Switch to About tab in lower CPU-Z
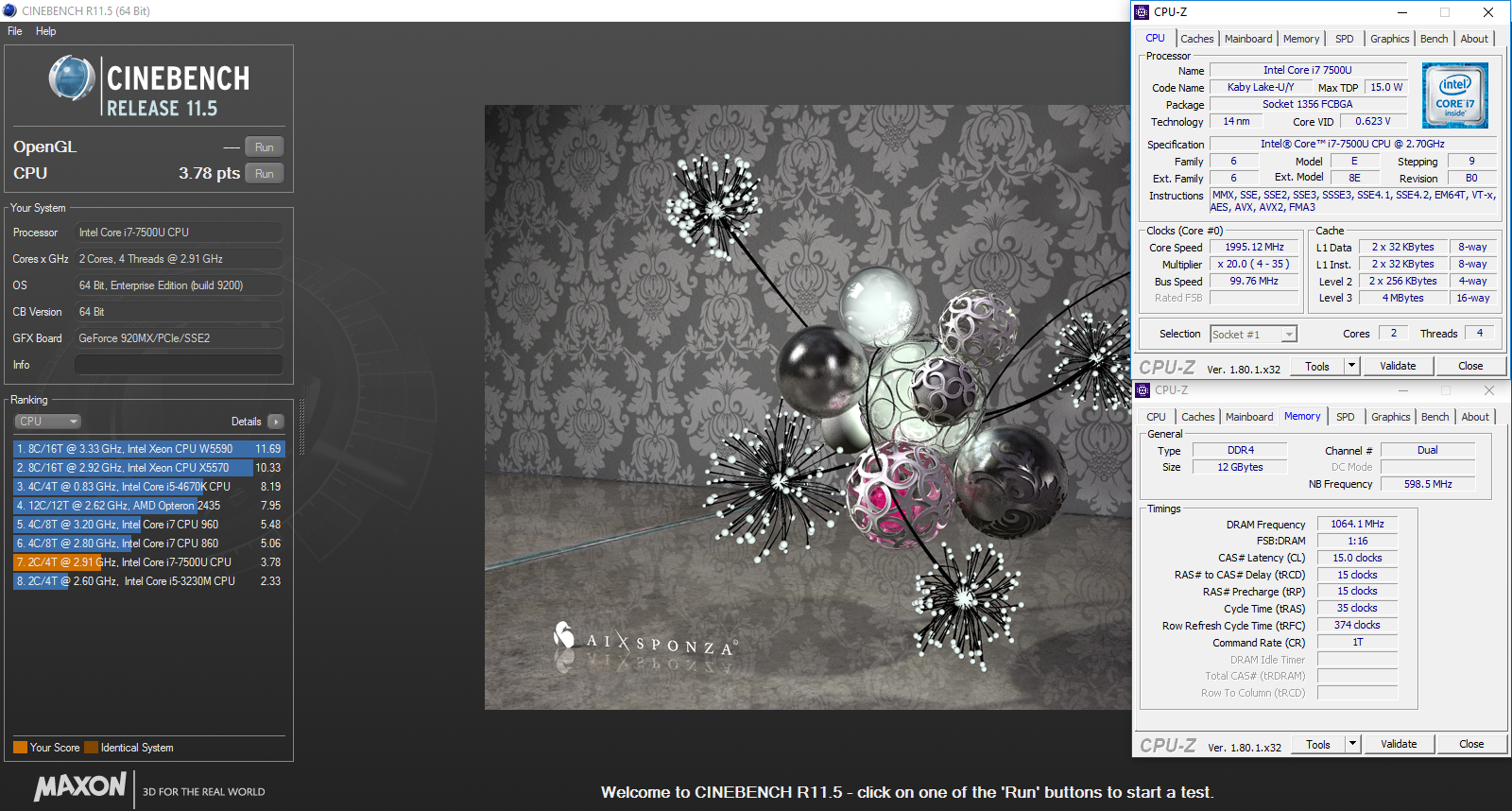 (x=1475, y=417)
